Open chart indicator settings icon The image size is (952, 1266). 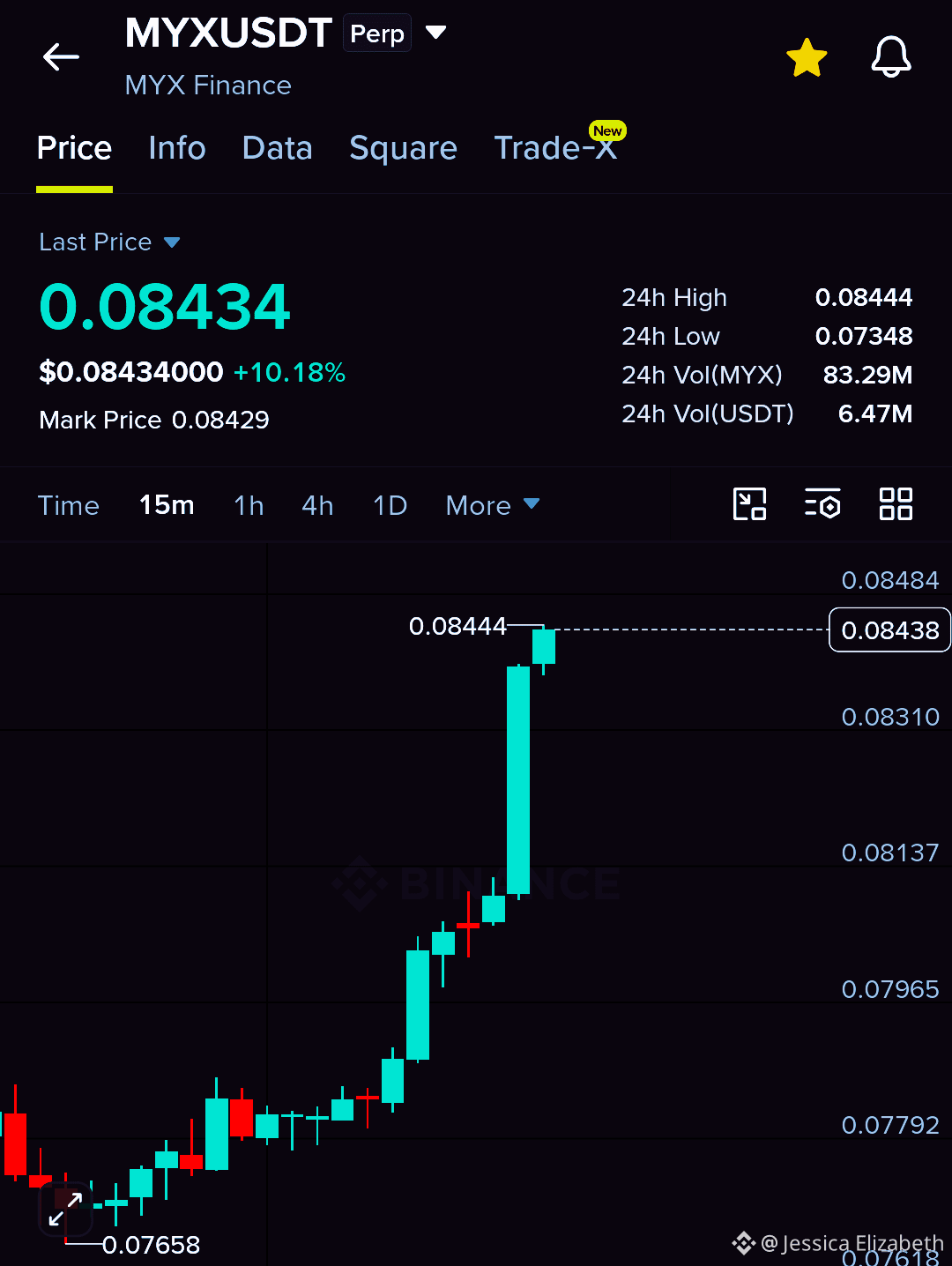pos(822,504)
